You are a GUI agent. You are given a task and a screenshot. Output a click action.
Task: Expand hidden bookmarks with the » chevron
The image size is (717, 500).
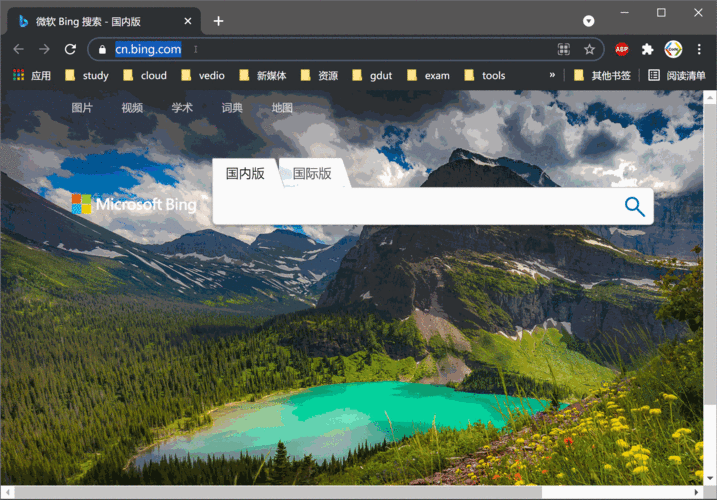coord(552,75)
